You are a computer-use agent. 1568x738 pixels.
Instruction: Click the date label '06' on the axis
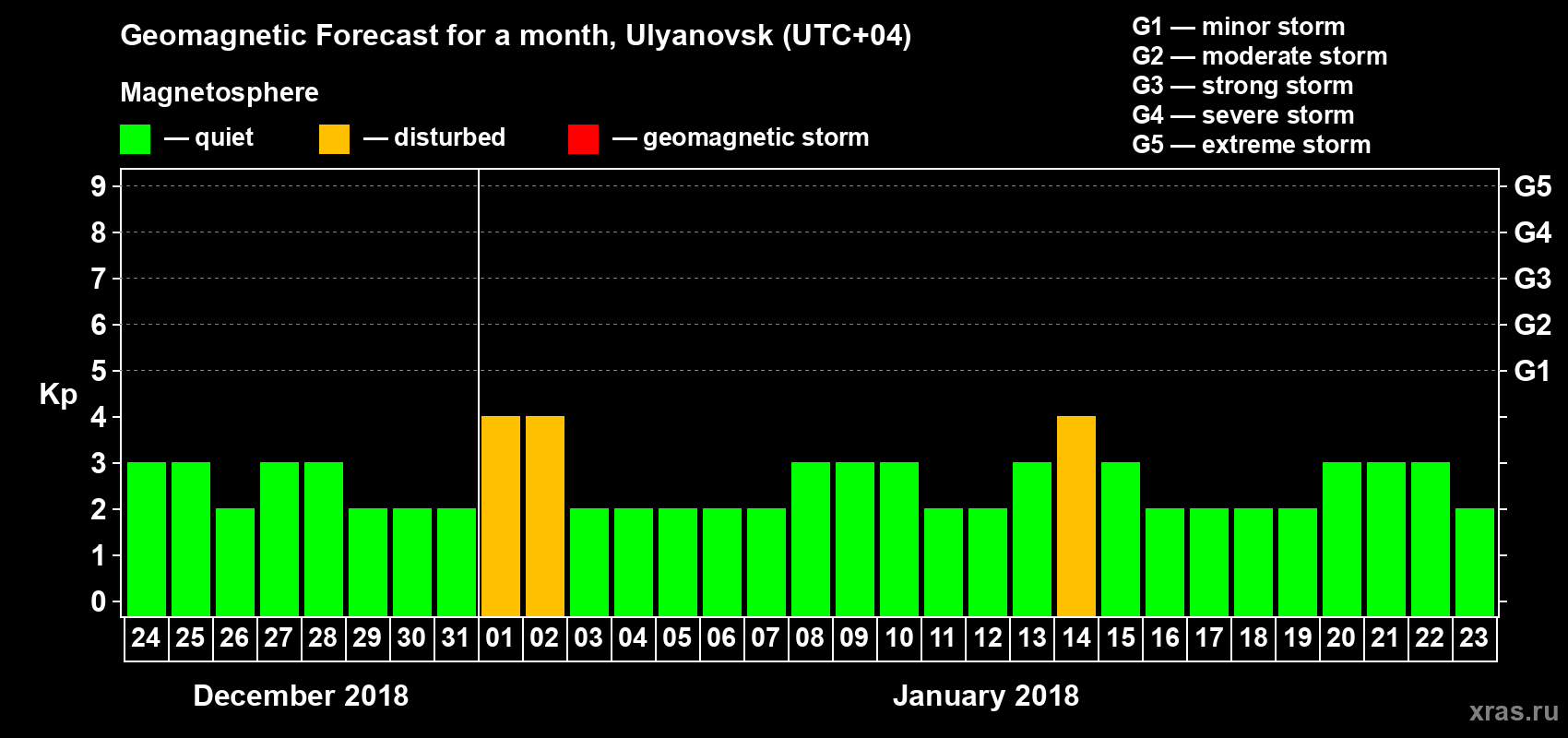721,637
